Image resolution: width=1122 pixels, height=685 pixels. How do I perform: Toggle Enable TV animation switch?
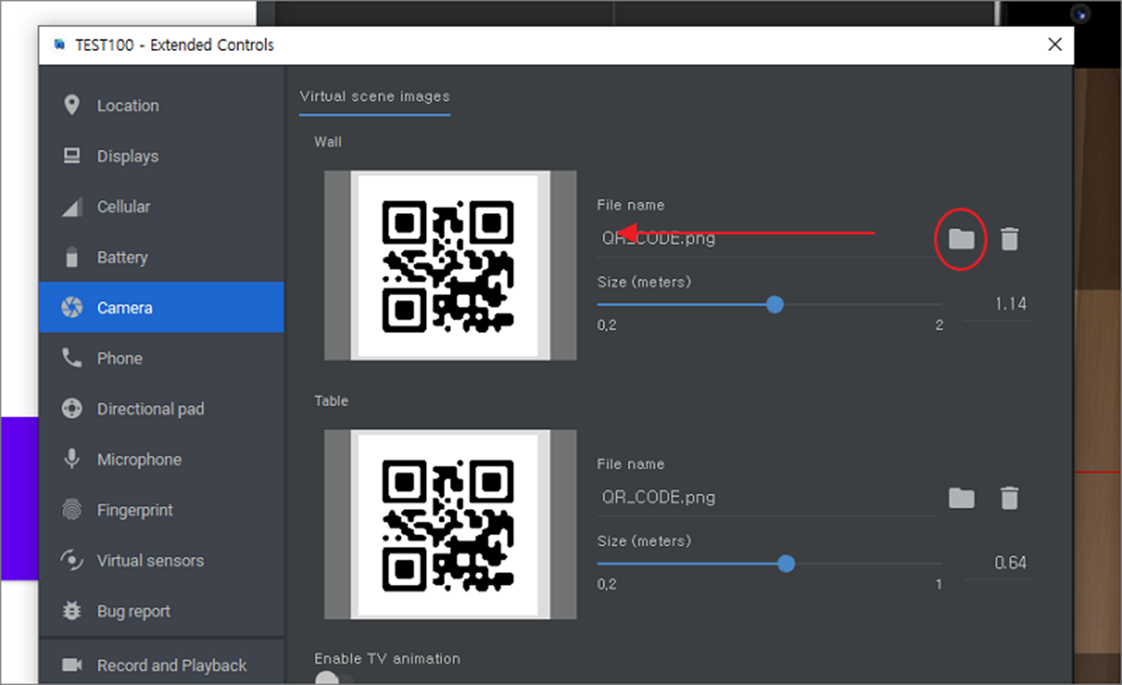(x=333, y=679)
